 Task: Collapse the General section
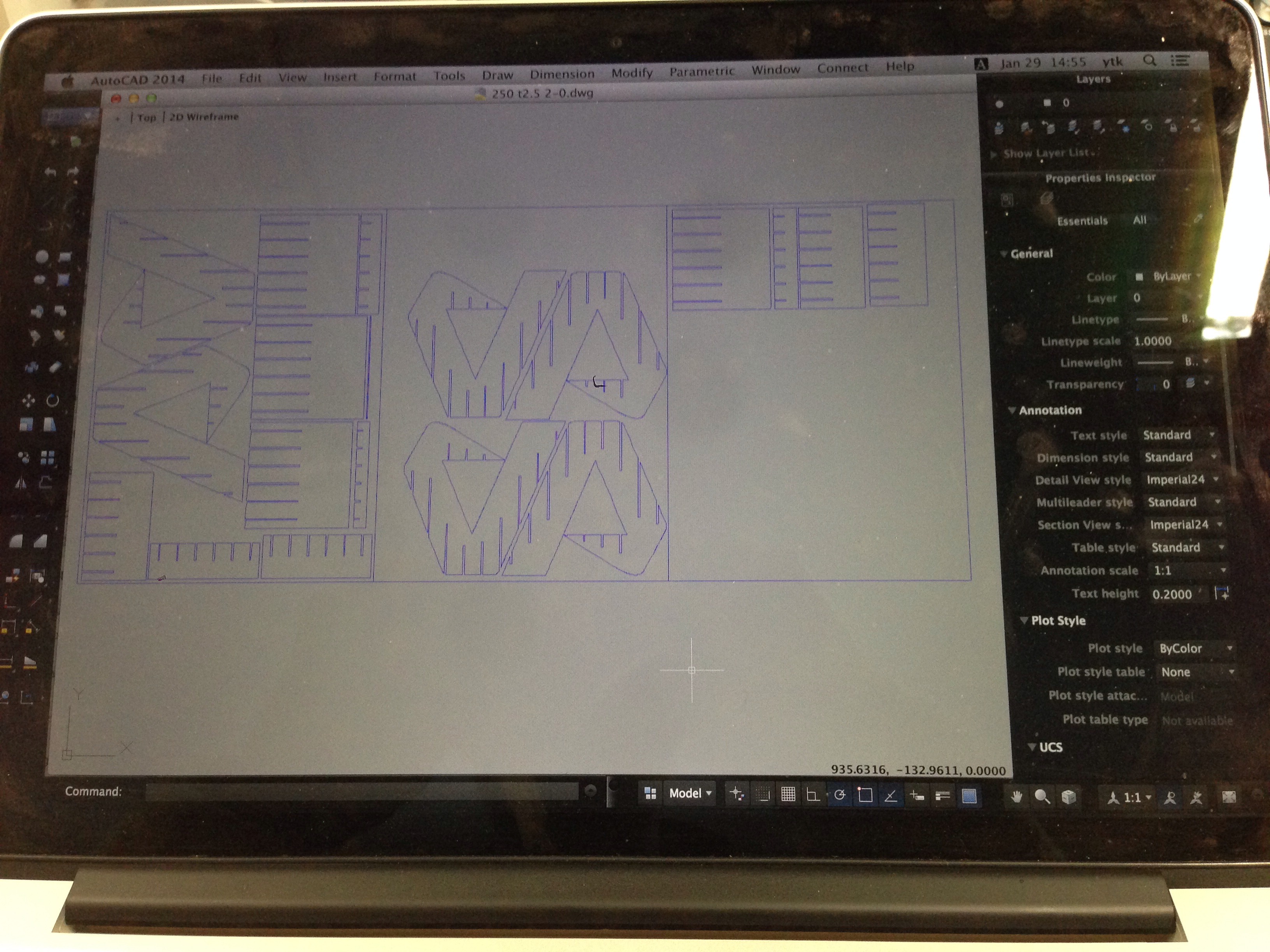click(x=1003, y=254)
